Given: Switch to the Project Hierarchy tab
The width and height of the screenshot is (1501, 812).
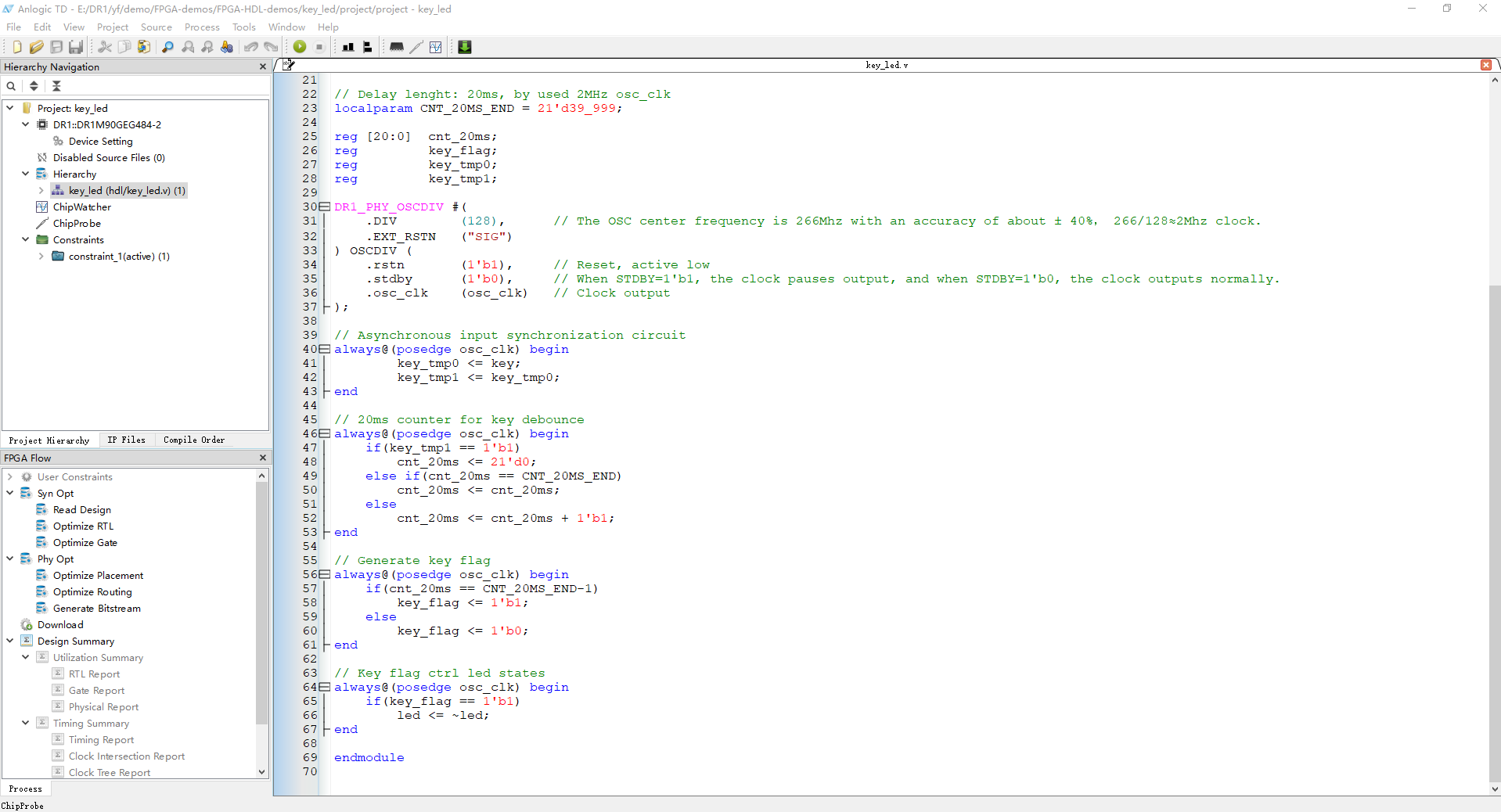Looking at the screenshot, I should [x=49, y=440].
